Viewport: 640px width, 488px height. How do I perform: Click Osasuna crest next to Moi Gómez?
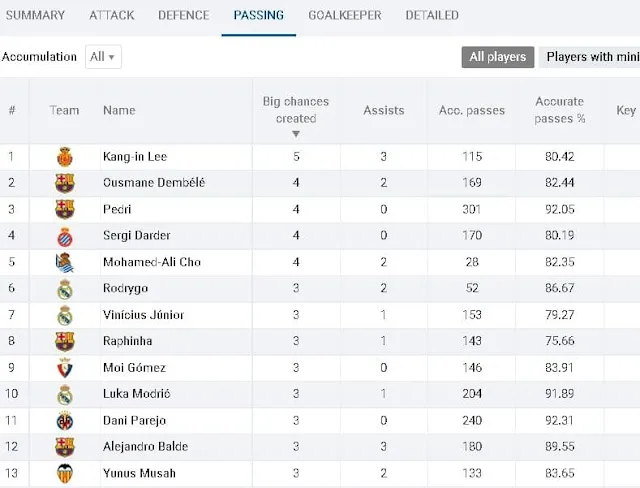65,368
